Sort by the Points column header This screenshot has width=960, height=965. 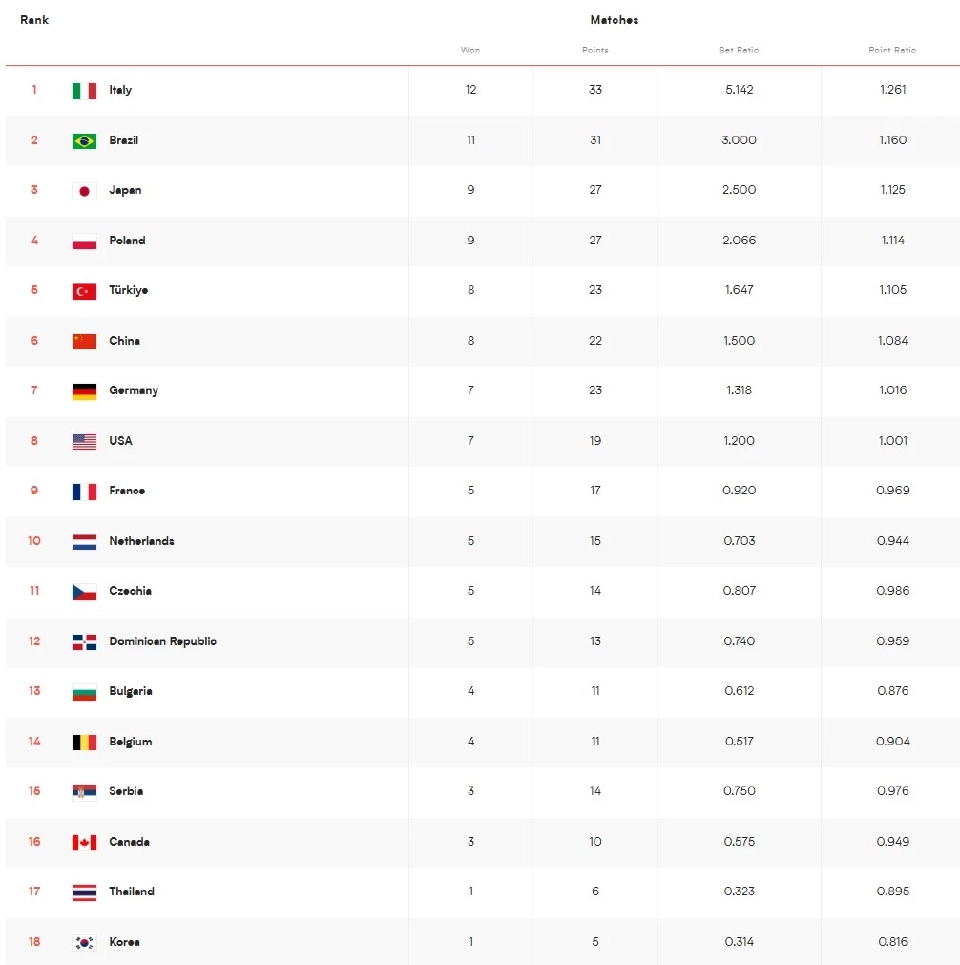pos(595,50)
